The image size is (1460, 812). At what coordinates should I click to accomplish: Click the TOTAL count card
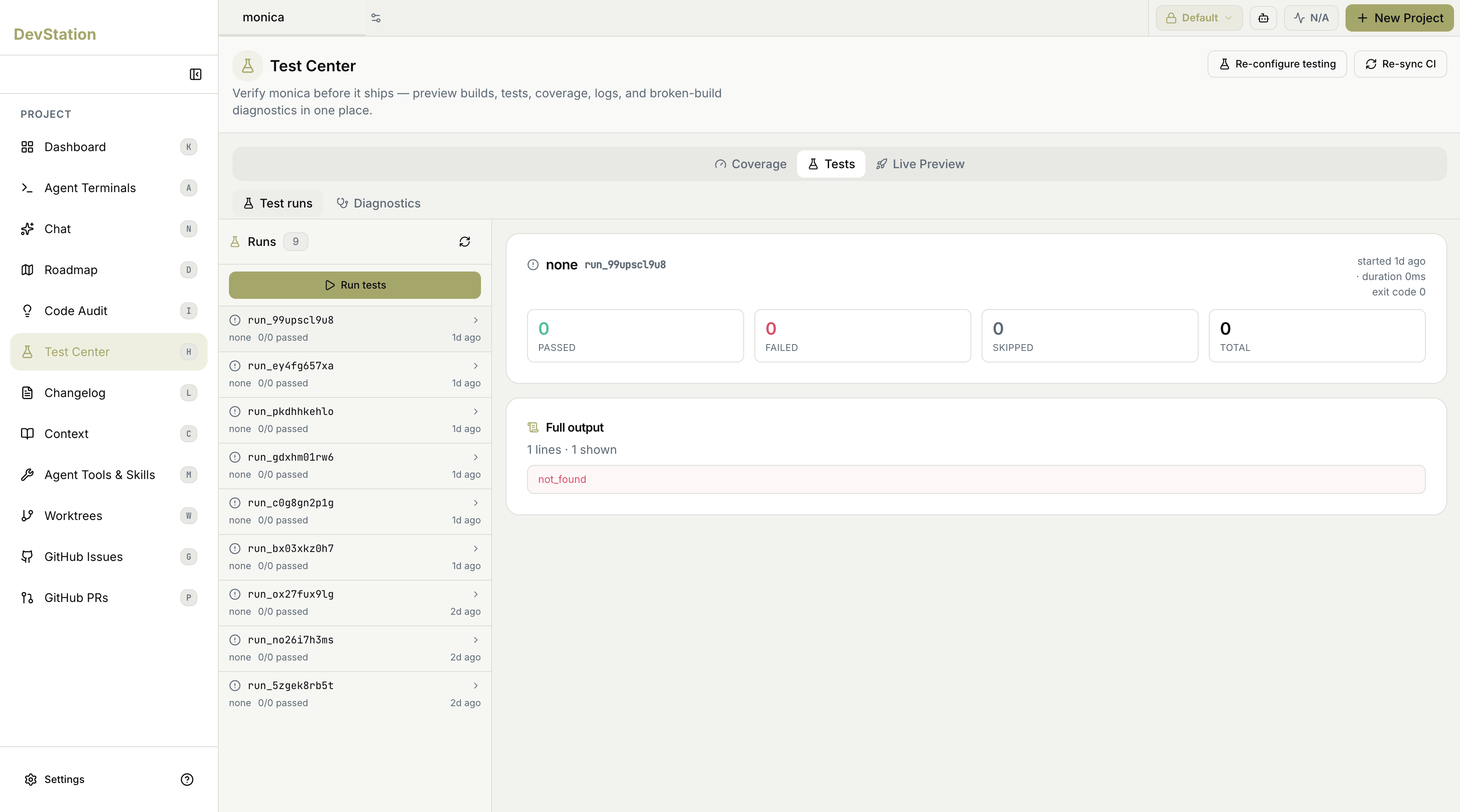coord(1317,336)
